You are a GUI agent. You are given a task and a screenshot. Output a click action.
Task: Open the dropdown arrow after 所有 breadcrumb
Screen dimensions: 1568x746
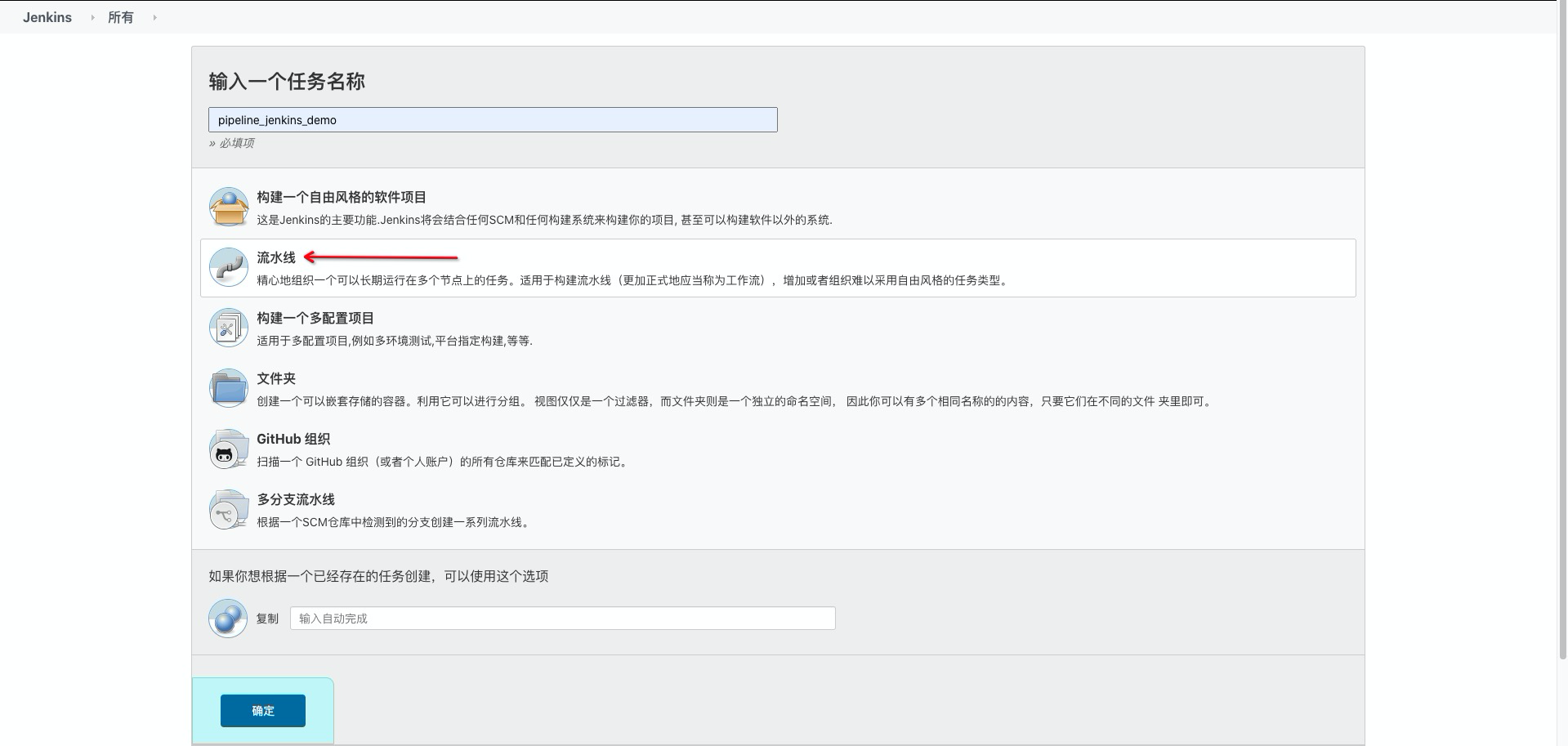click(x=154, y=17)
